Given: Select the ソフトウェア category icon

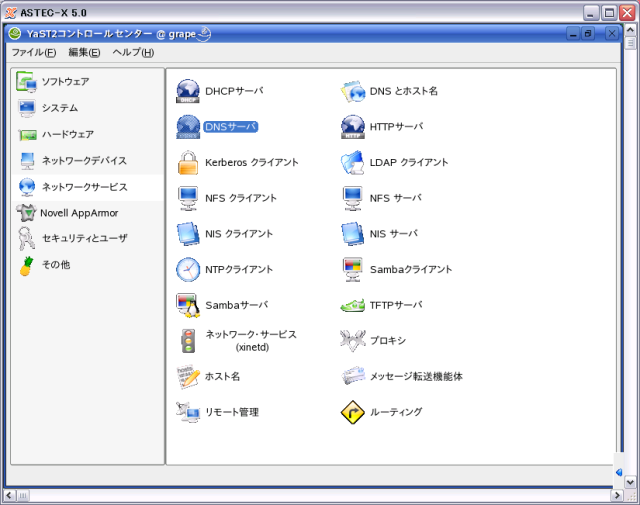Looking at the screenshot, I should click(x=27, y=82).
